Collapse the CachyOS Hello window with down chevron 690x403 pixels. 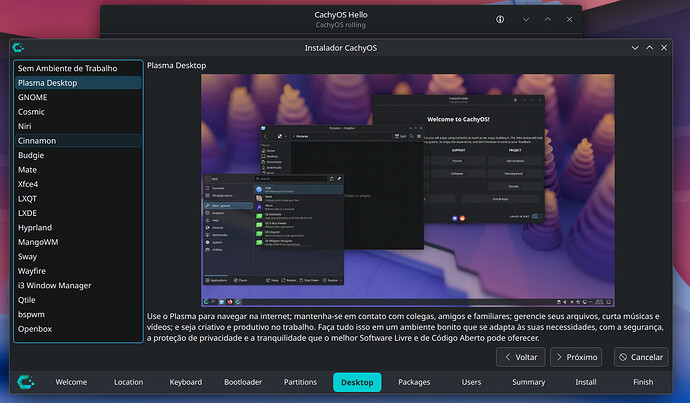pyautogui.click(x=526, y=19)
